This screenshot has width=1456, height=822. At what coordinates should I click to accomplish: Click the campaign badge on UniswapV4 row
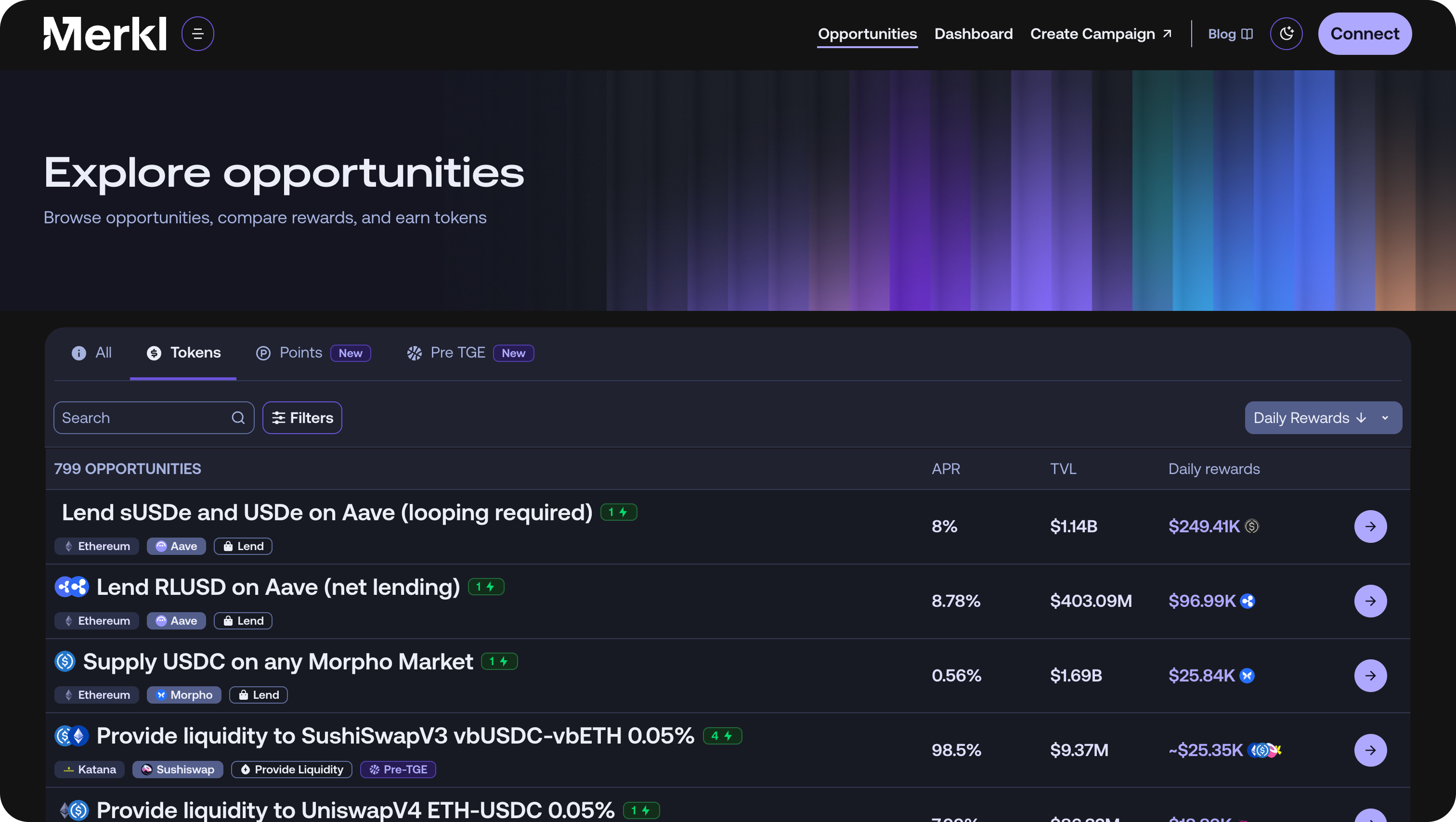click(641, 810)
